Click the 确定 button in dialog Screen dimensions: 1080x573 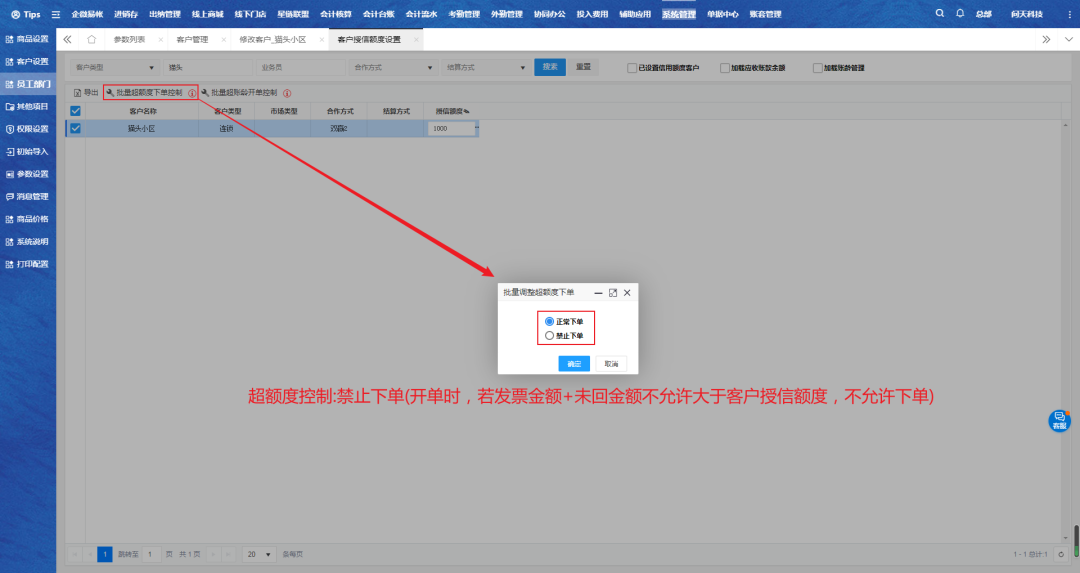point(574,364)
